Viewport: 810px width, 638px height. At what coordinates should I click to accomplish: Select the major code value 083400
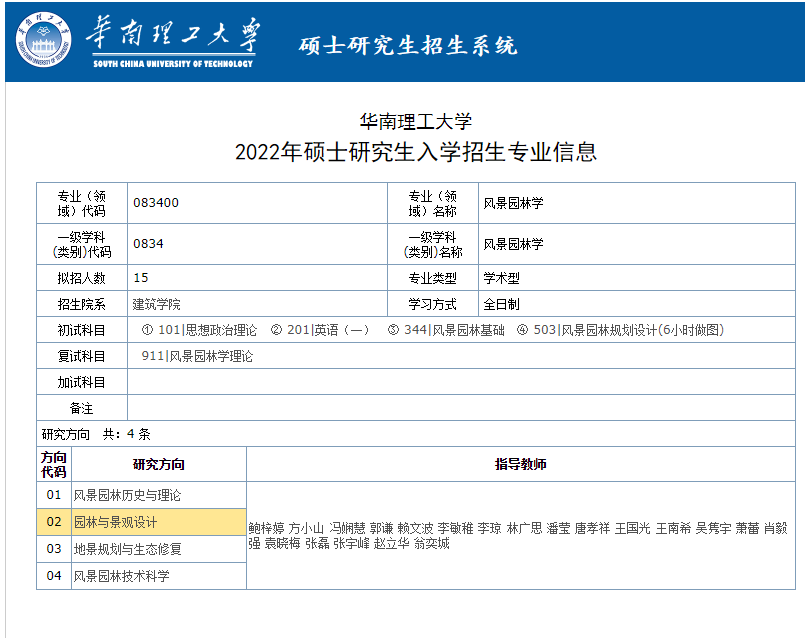click(156, 203)
